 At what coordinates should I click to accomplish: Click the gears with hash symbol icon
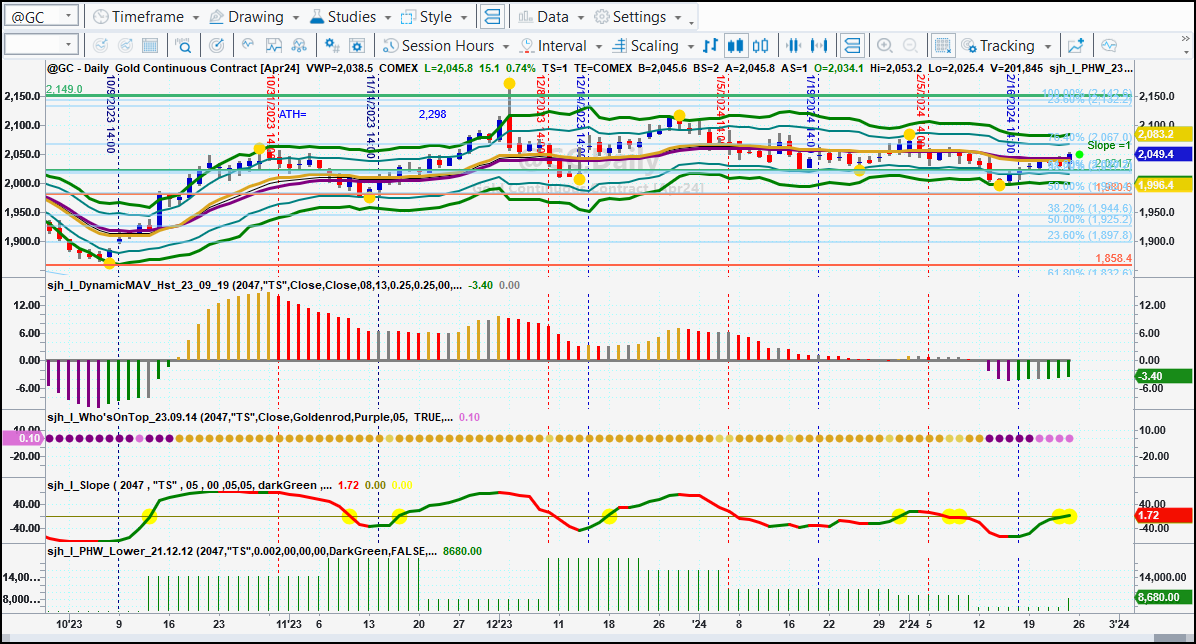[x=332, y=46]
